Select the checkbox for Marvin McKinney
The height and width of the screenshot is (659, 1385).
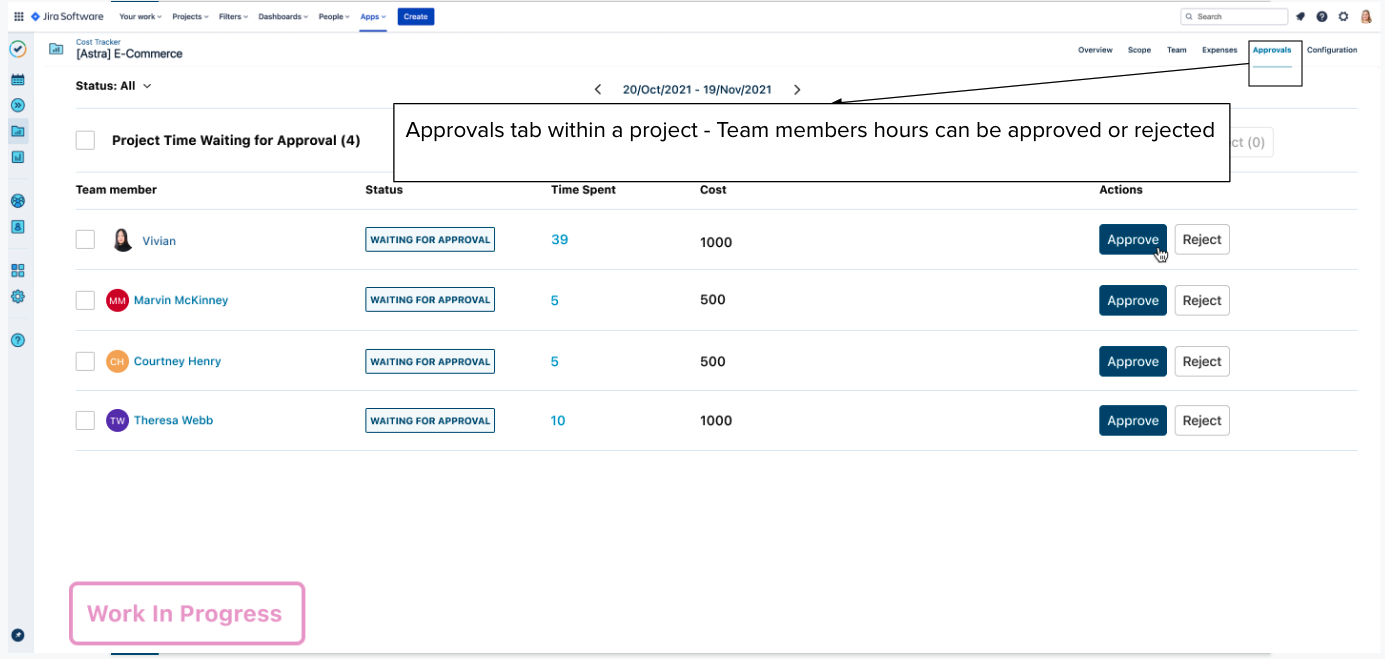85,300
